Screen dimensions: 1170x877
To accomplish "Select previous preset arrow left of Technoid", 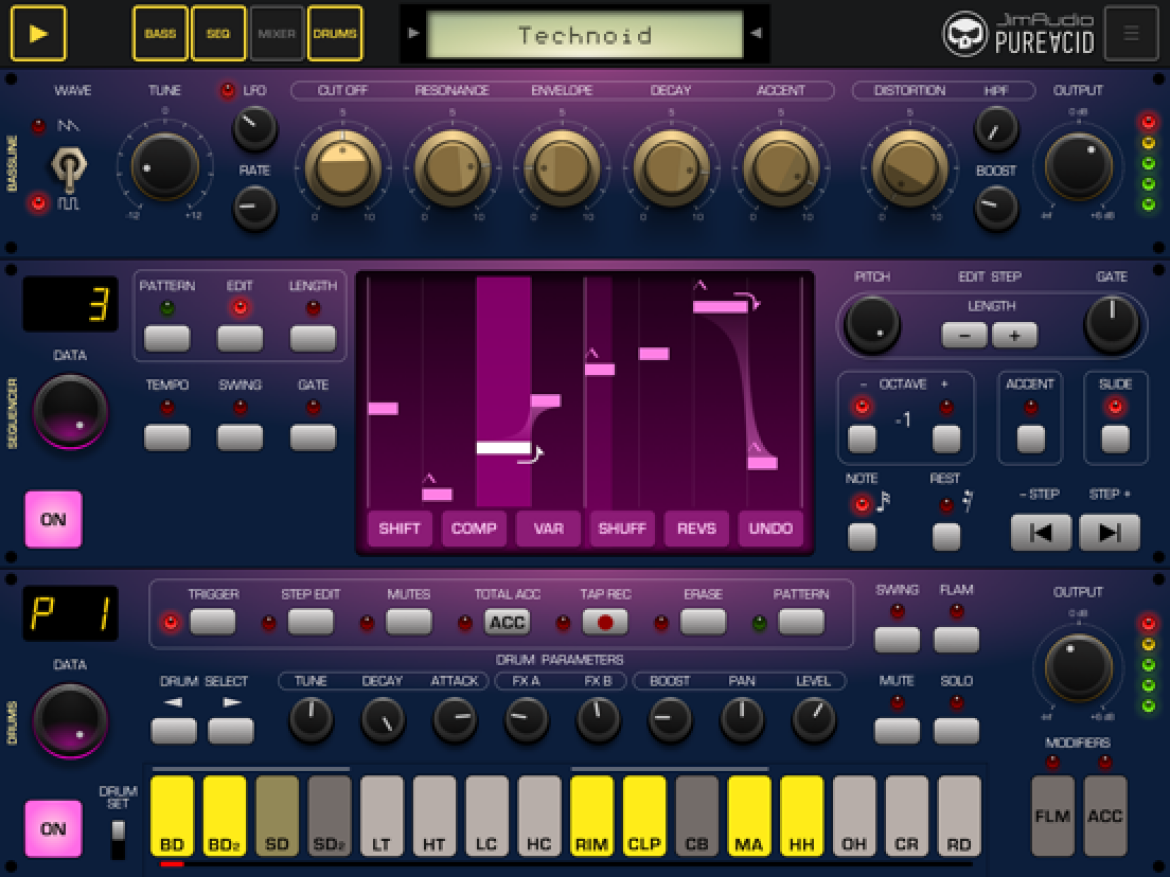I will pos(414,33).
